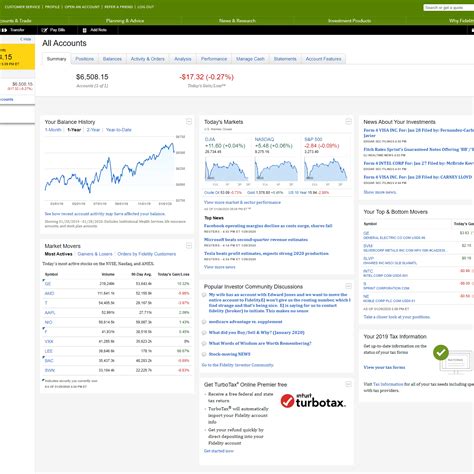
Task: Click View more news under Top News
Action: coord(219,267)
